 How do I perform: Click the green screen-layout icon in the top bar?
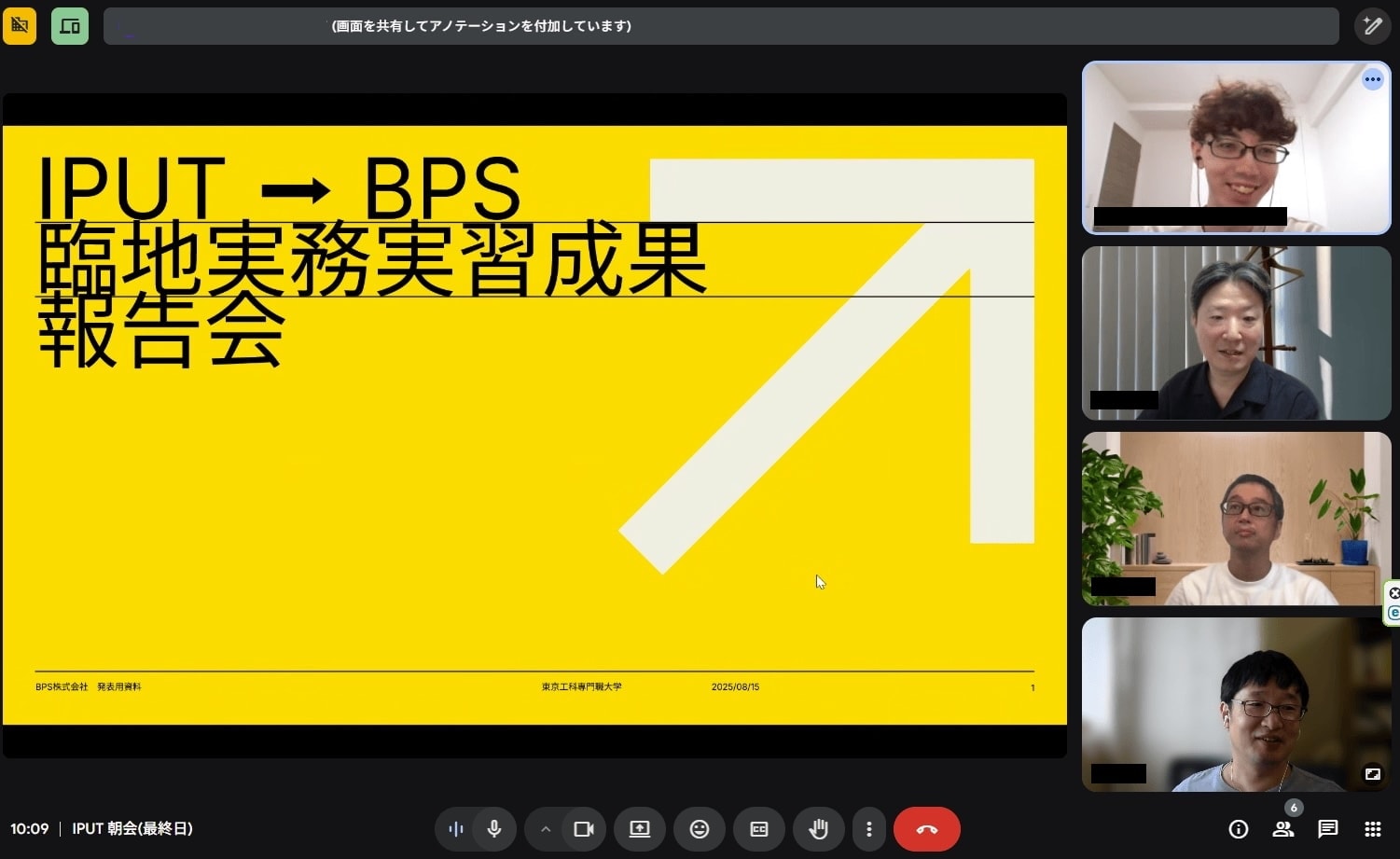(x=70, y=26)
